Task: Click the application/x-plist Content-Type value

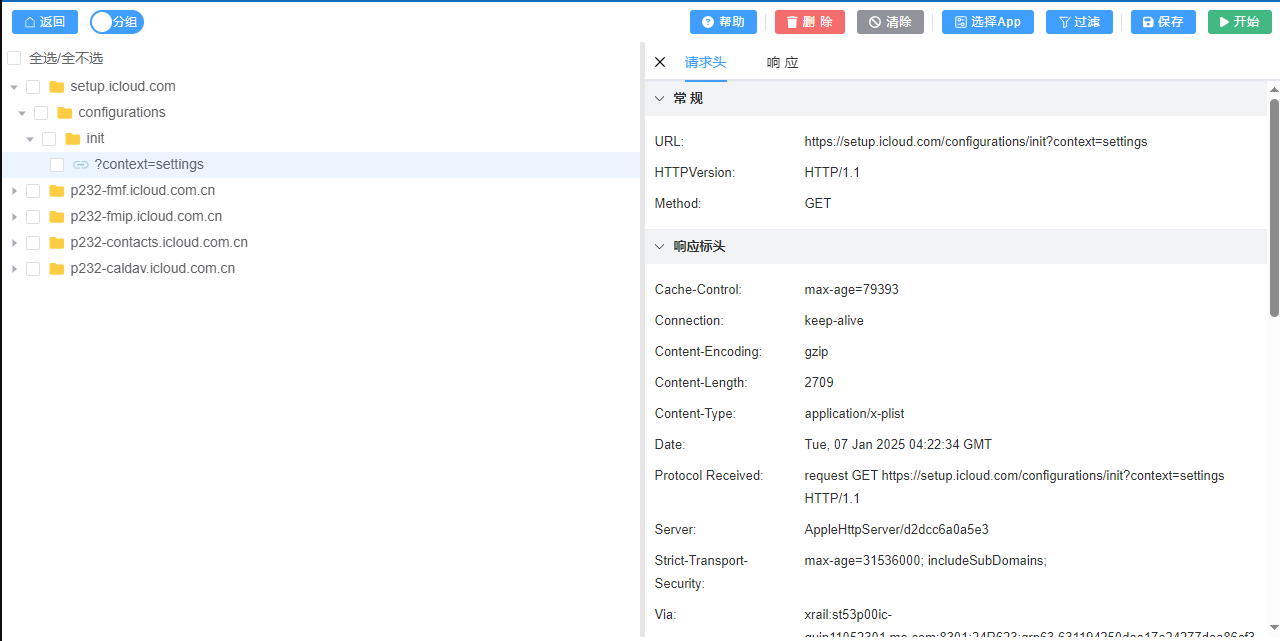Action: point(855,414)
